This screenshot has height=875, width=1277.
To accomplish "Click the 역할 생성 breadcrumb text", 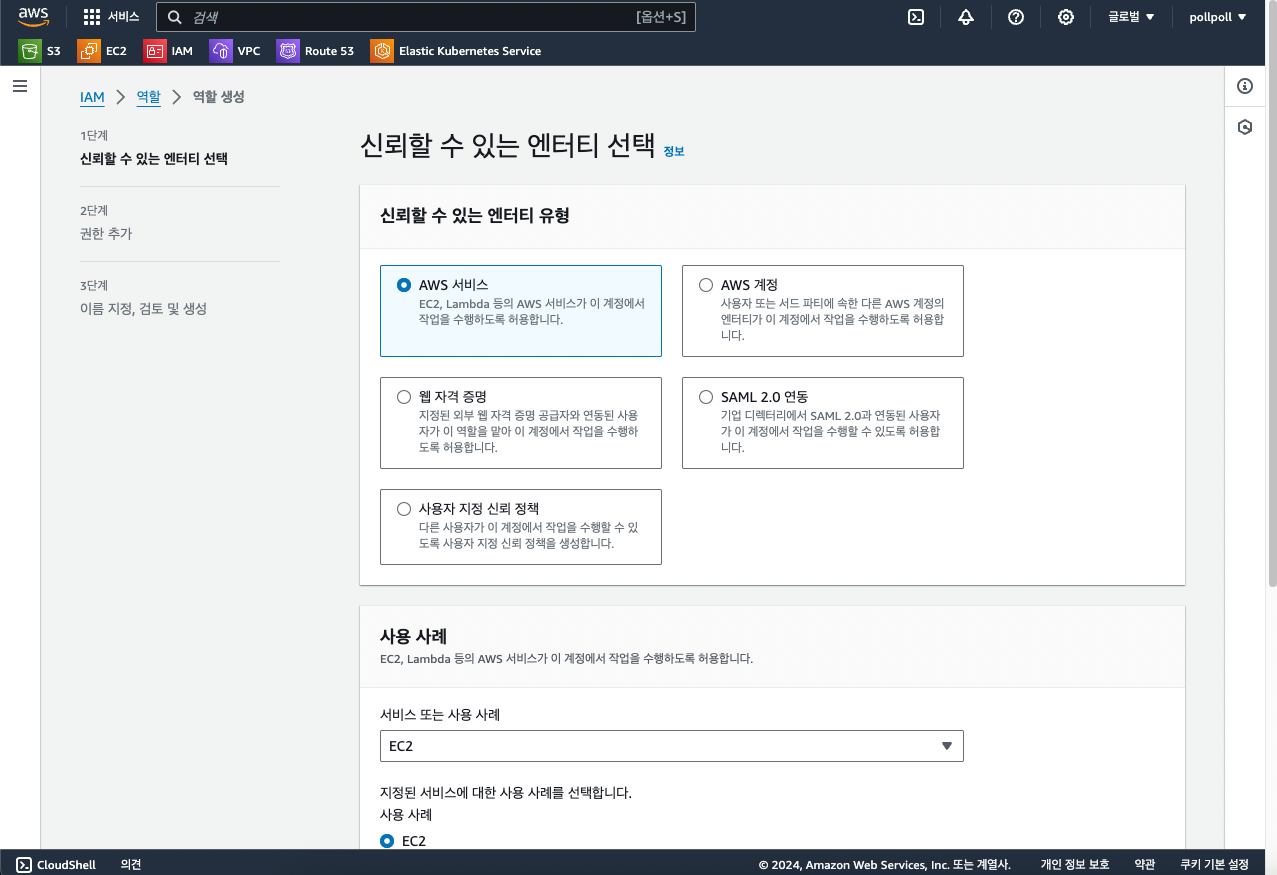I will click(x=218, y=97).
